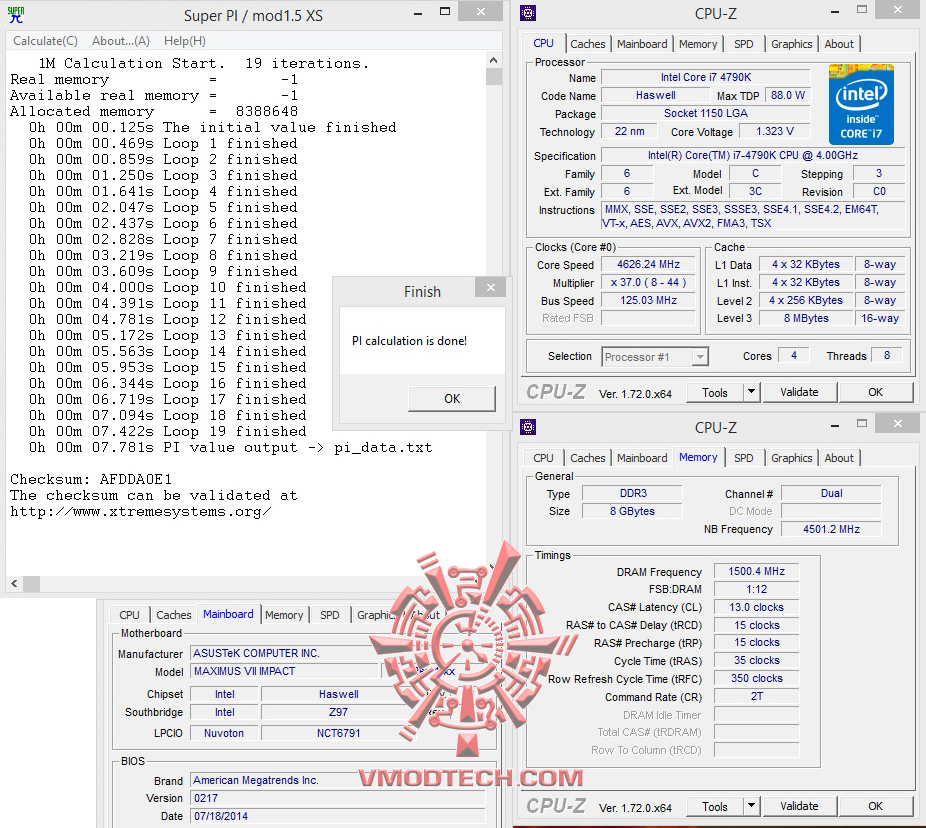Open About tab in top CPU-Z window

pos(839,44)
